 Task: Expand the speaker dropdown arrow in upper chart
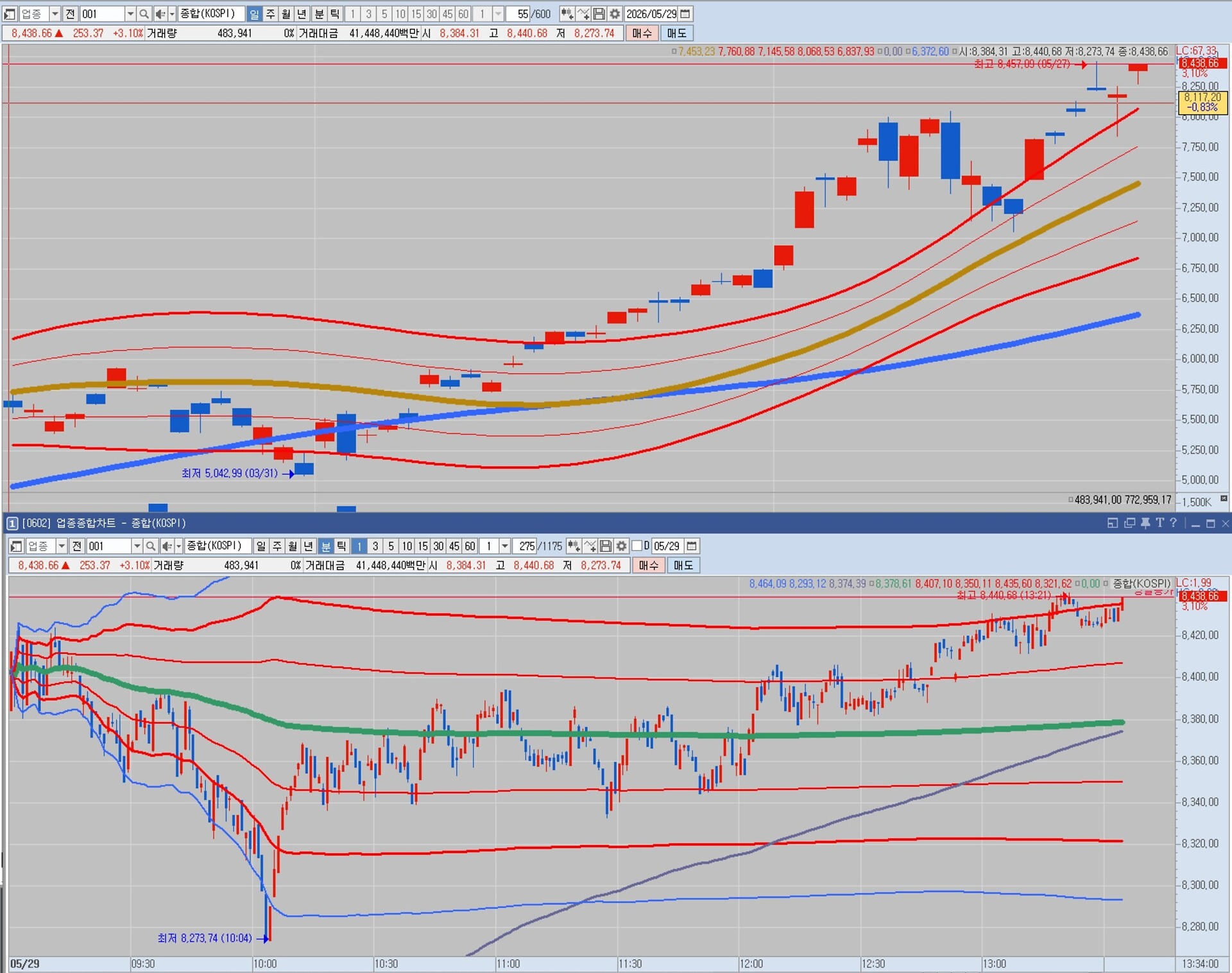point(172,13)
